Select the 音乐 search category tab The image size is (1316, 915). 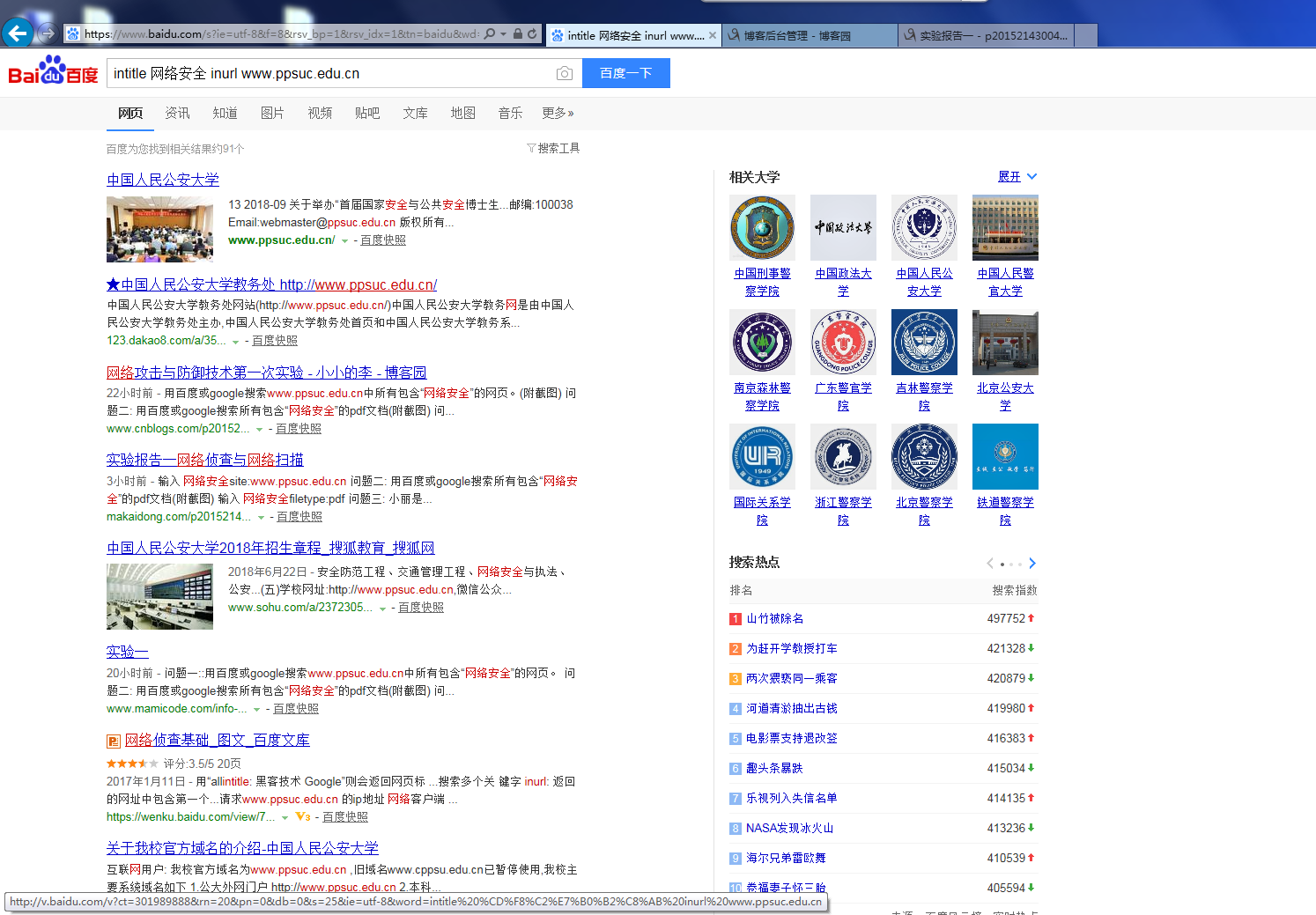pyautogui.click(x=510, y=113)
